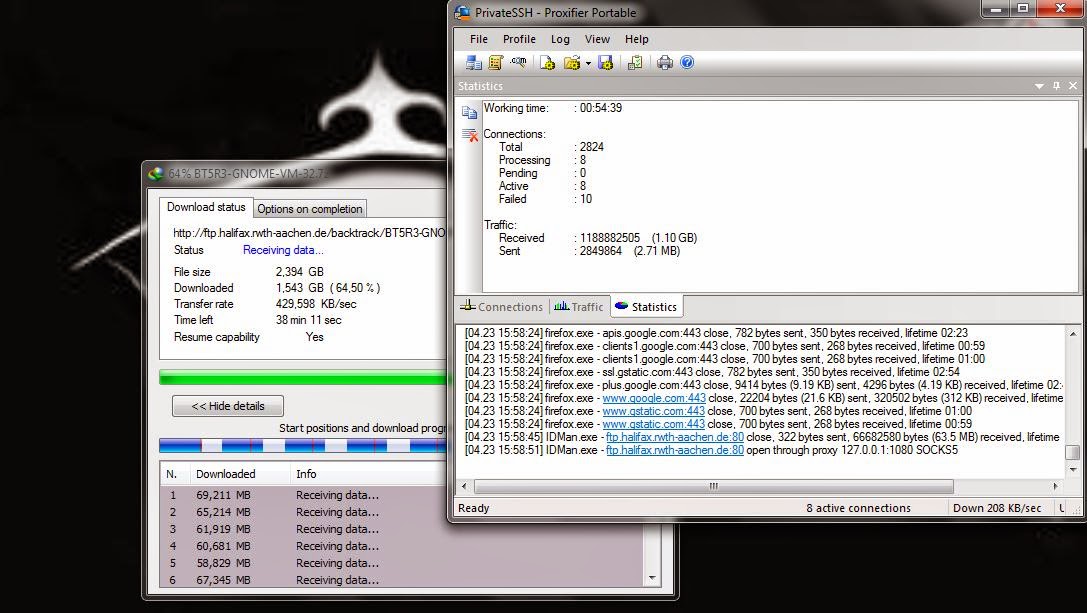Screen dimensions: 1087x613
Task: Switch to the Connections tab
Action: tap(501, 306)
